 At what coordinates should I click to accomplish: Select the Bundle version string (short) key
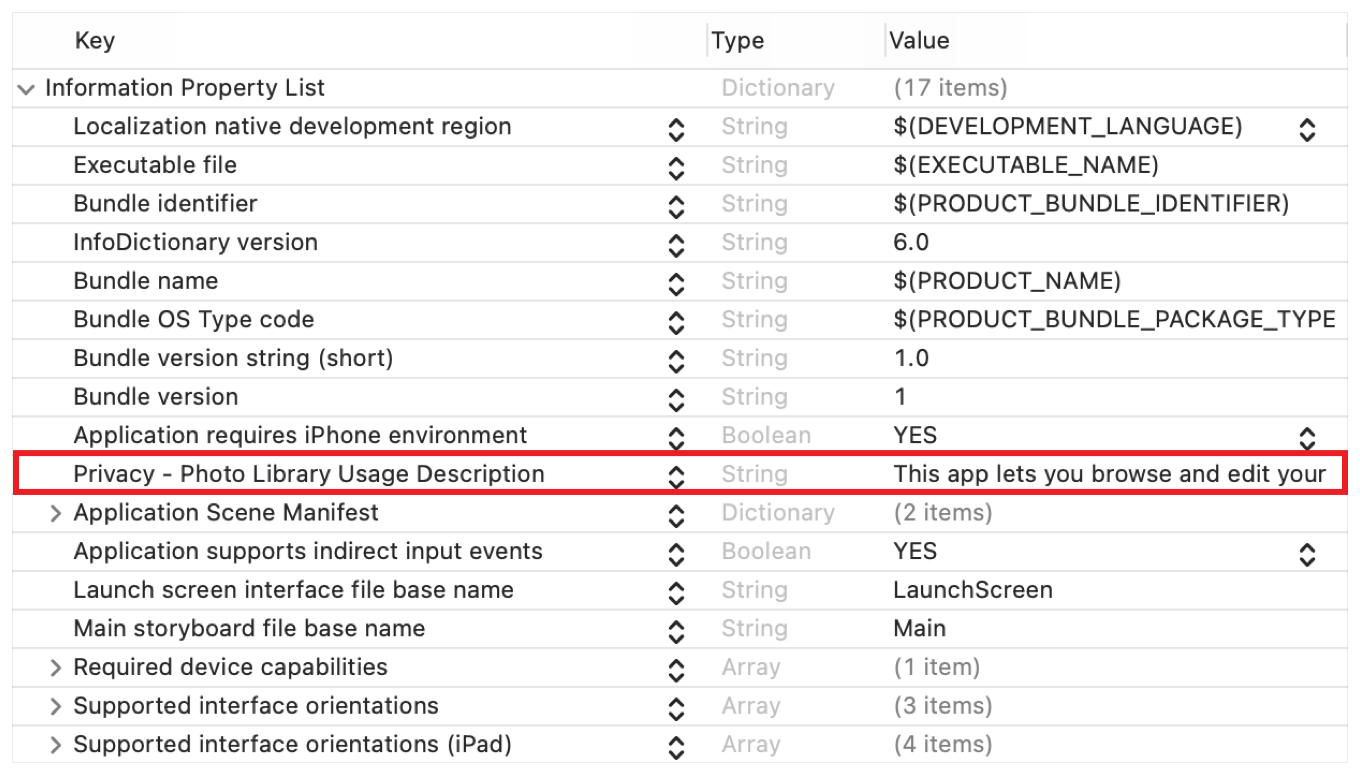click(233, 358)
